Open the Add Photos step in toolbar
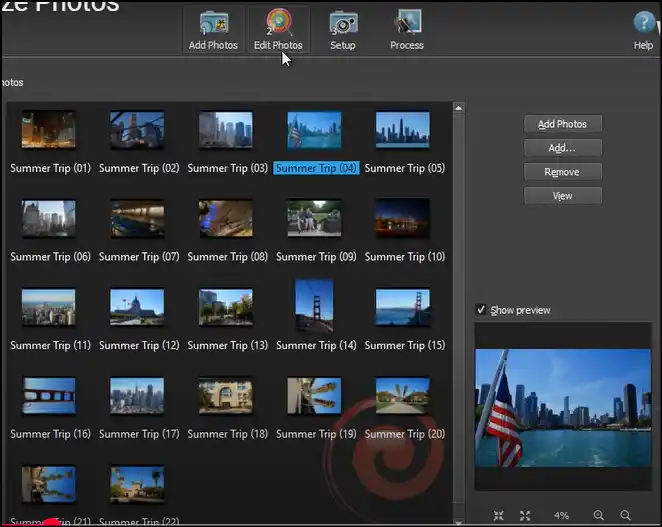Viewport: 662px width, 527px height. pos(213,30)
